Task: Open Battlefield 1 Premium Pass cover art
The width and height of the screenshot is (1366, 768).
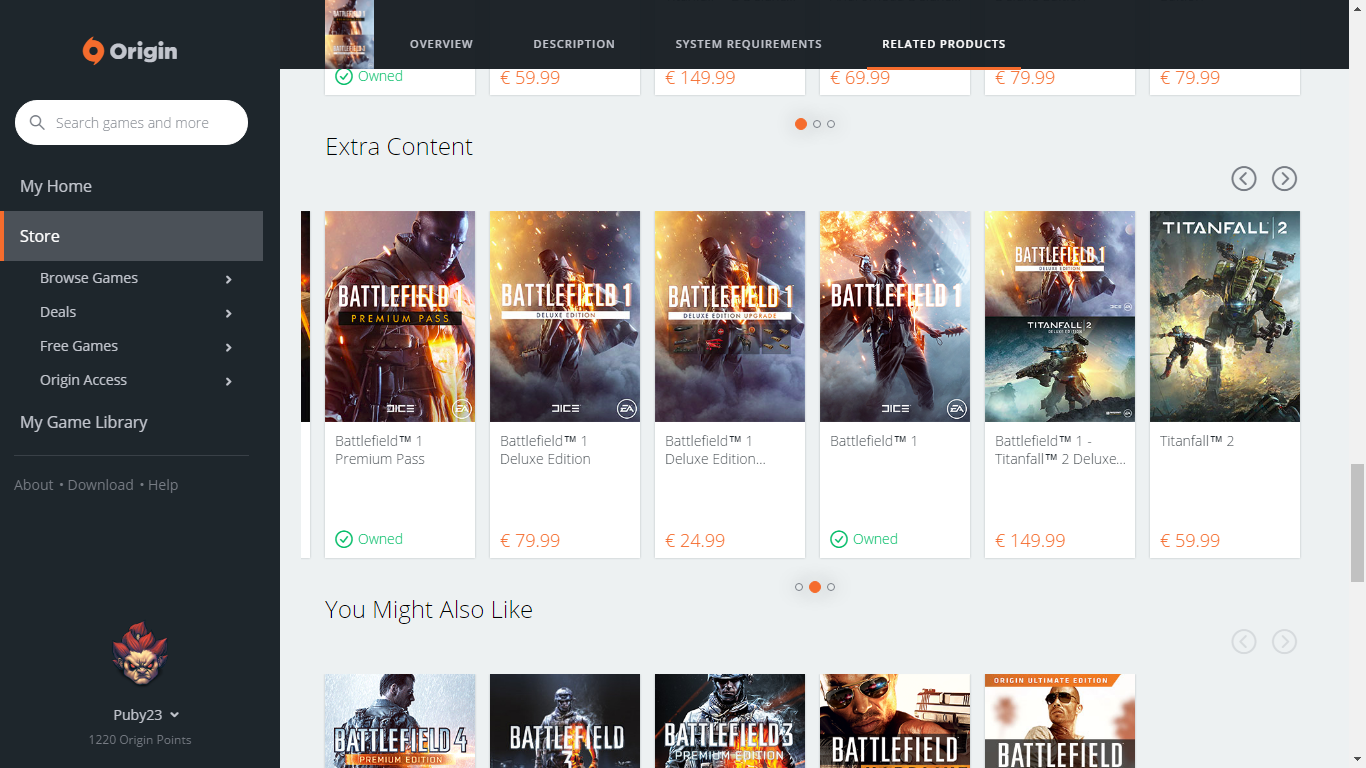Action: 400,316
